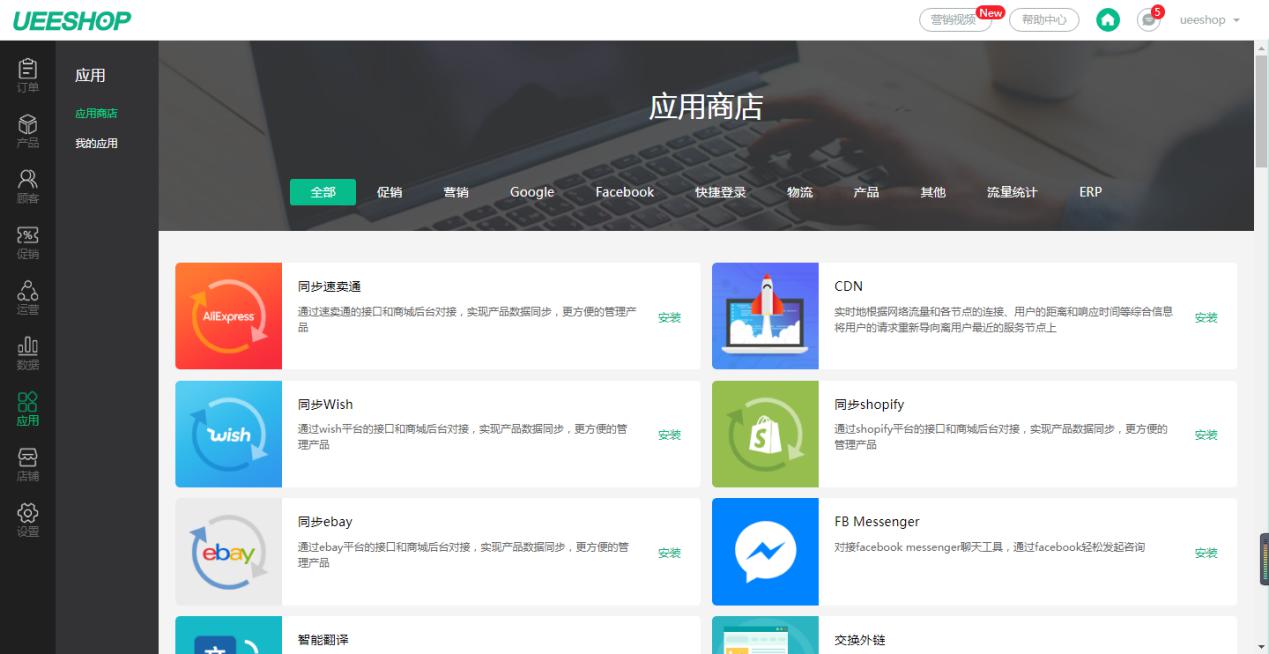Viewport: 1269px width, 654px height.
Task: Select the 流量统计 category tab
Action: 1012,192
